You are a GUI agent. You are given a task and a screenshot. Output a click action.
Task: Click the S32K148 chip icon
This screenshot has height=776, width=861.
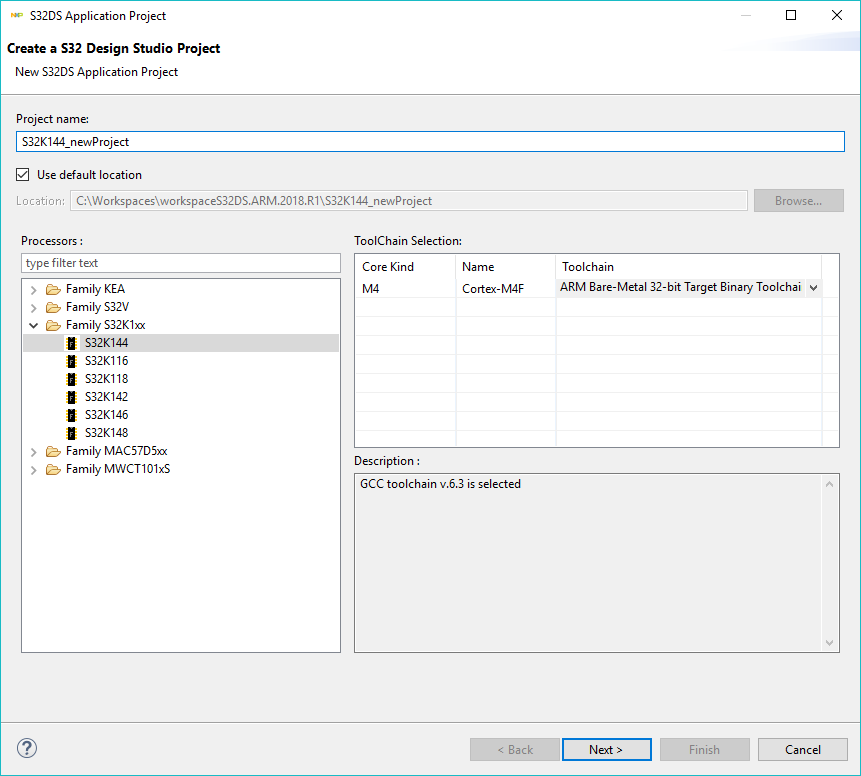71,433
